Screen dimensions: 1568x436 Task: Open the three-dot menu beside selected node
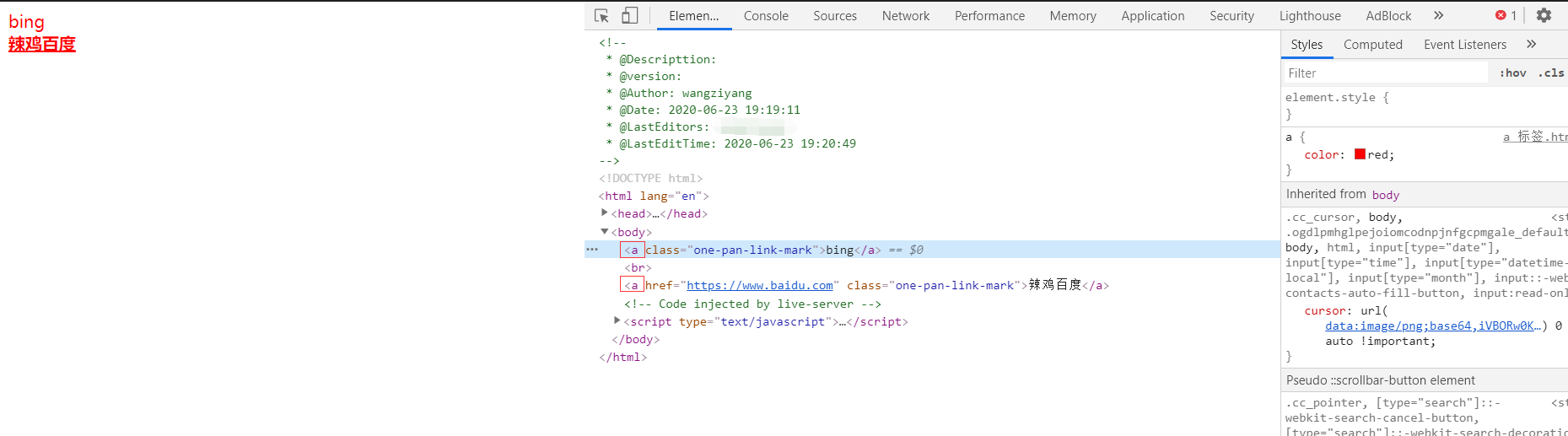click(x=592, y=250)
